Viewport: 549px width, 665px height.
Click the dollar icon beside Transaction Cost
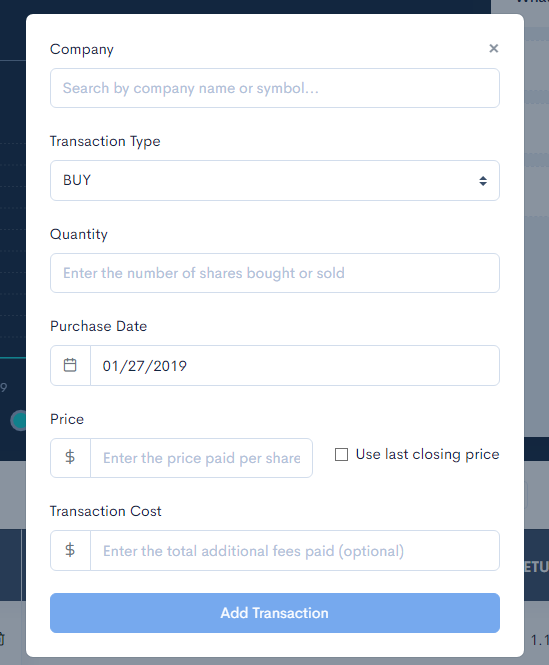(x=70, y=550)
